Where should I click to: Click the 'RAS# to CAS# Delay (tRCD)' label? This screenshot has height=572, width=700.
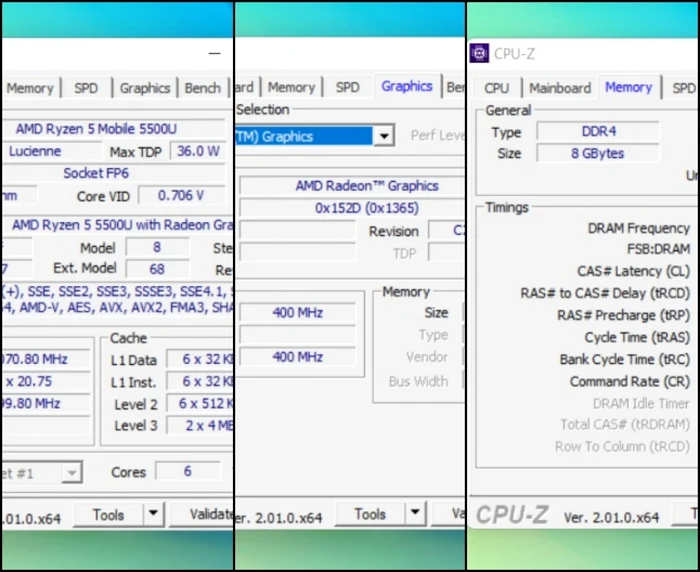coord(605,293)
